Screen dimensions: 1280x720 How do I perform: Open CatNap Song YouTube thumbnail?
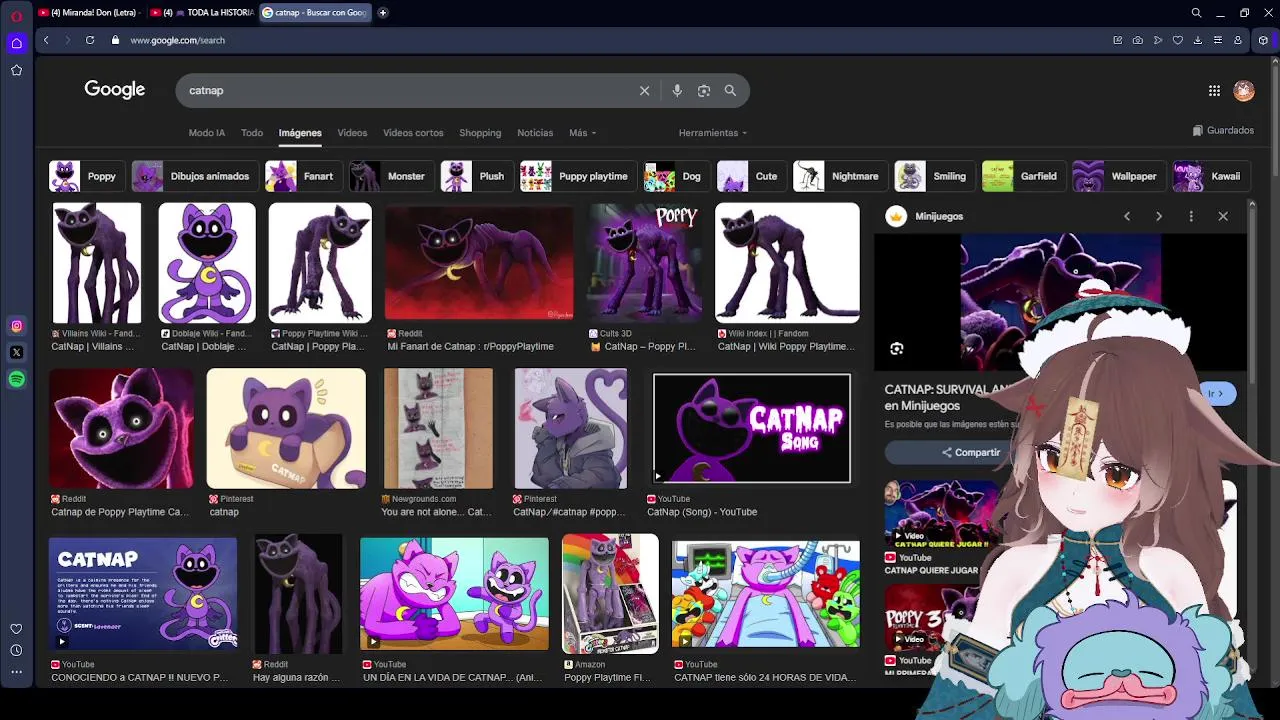pos(752,428)
